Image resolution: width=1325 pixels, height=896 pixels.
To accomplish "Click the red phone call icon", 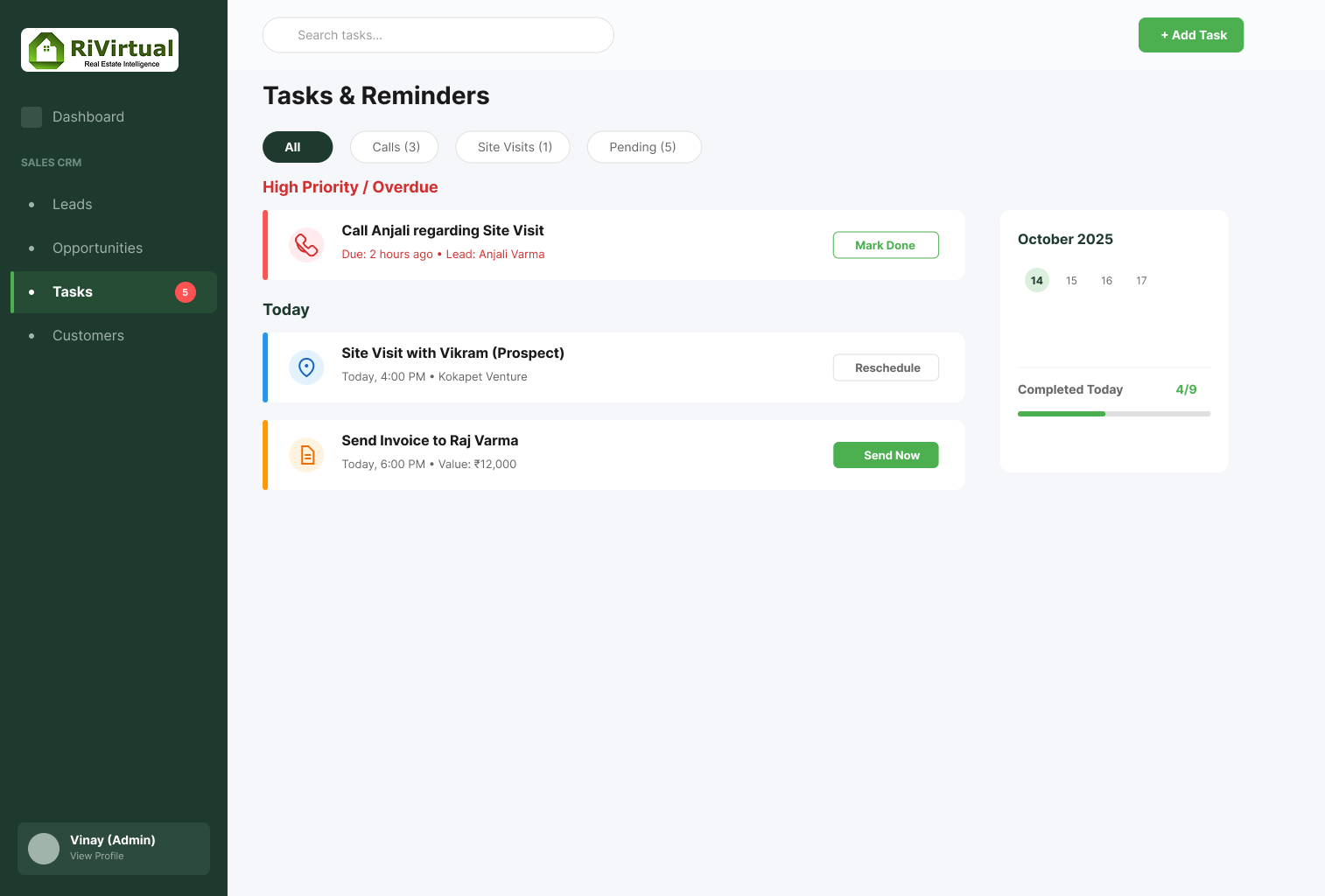I will (x=306, y=245).
